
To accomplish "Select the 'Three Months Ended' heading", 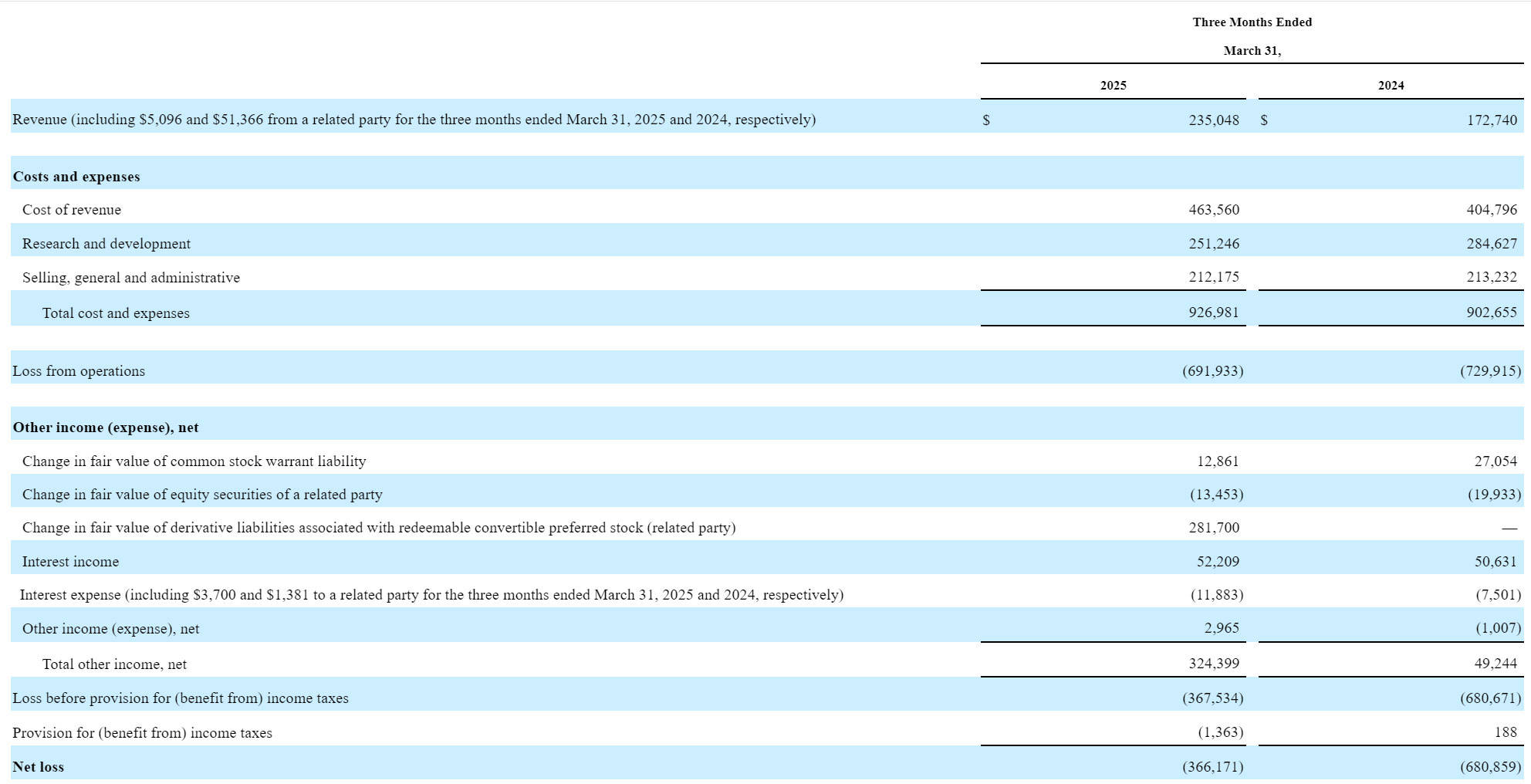I will click(1252, 22).
